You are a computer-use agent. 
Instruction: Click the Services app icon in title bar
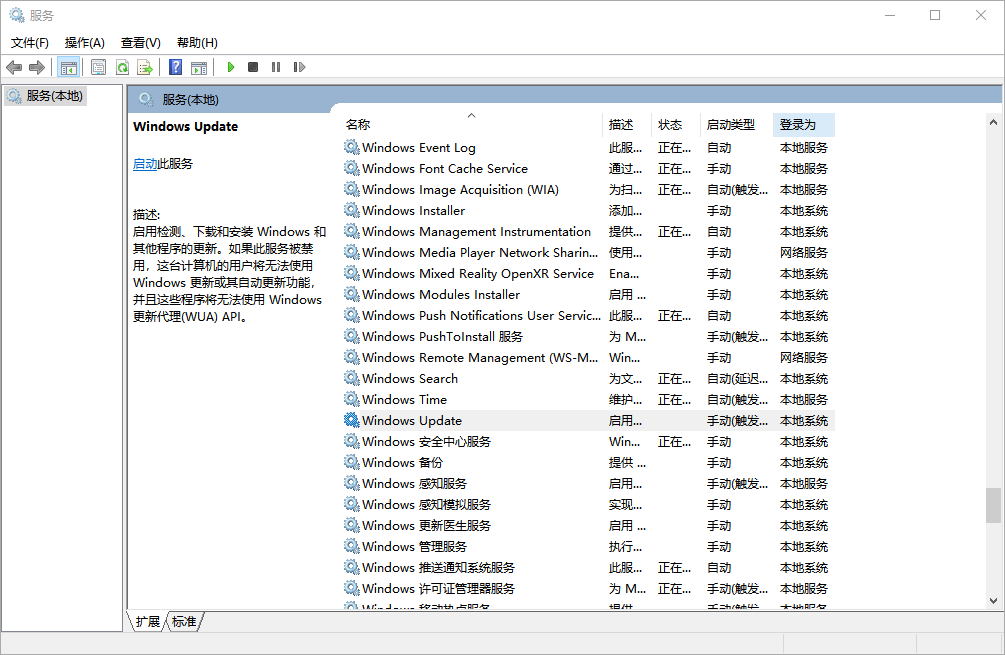tap(17, 15)
